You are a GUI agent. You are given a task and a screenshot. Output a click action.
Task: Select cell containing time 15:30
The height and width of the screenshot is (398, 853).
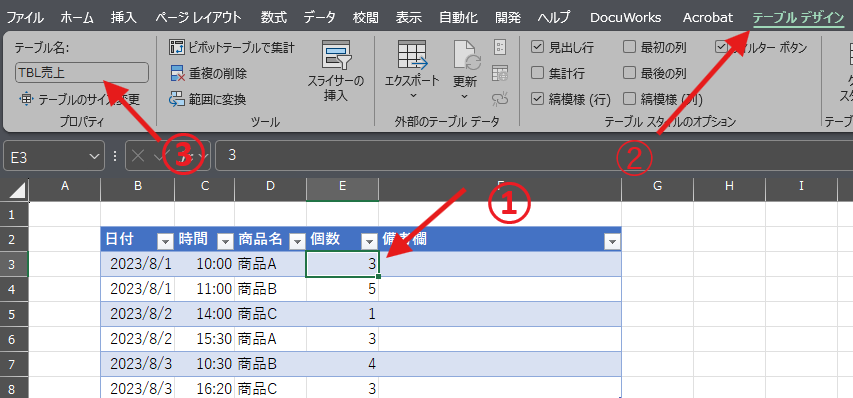click(205, 339)
